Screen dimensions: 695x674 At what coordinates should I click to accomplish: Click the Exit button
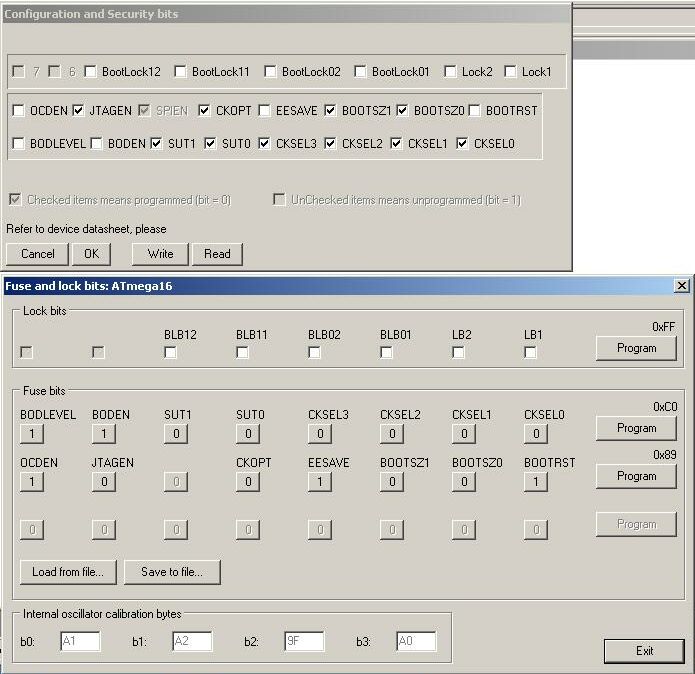pyautogui.click(x=644, y=651)
